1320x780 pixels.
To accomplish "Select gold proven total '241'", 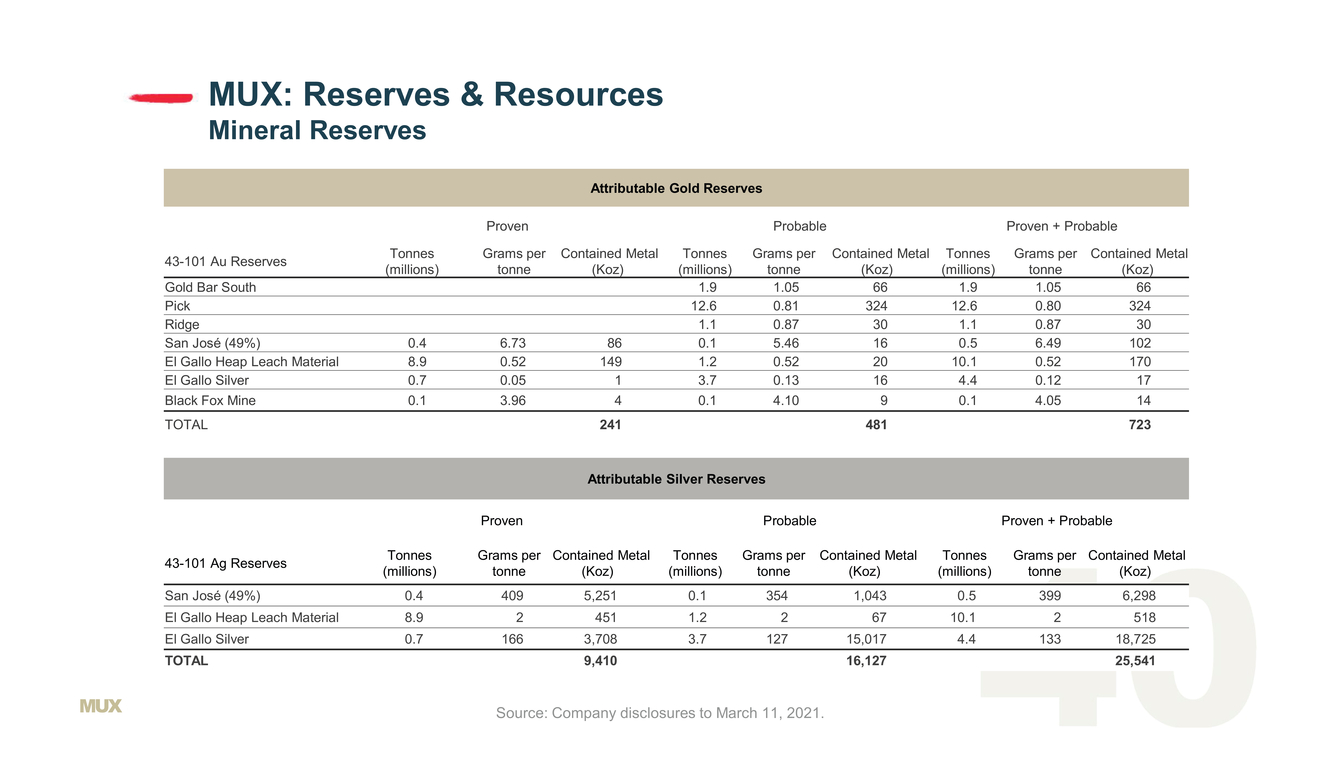I will [610, 425].
